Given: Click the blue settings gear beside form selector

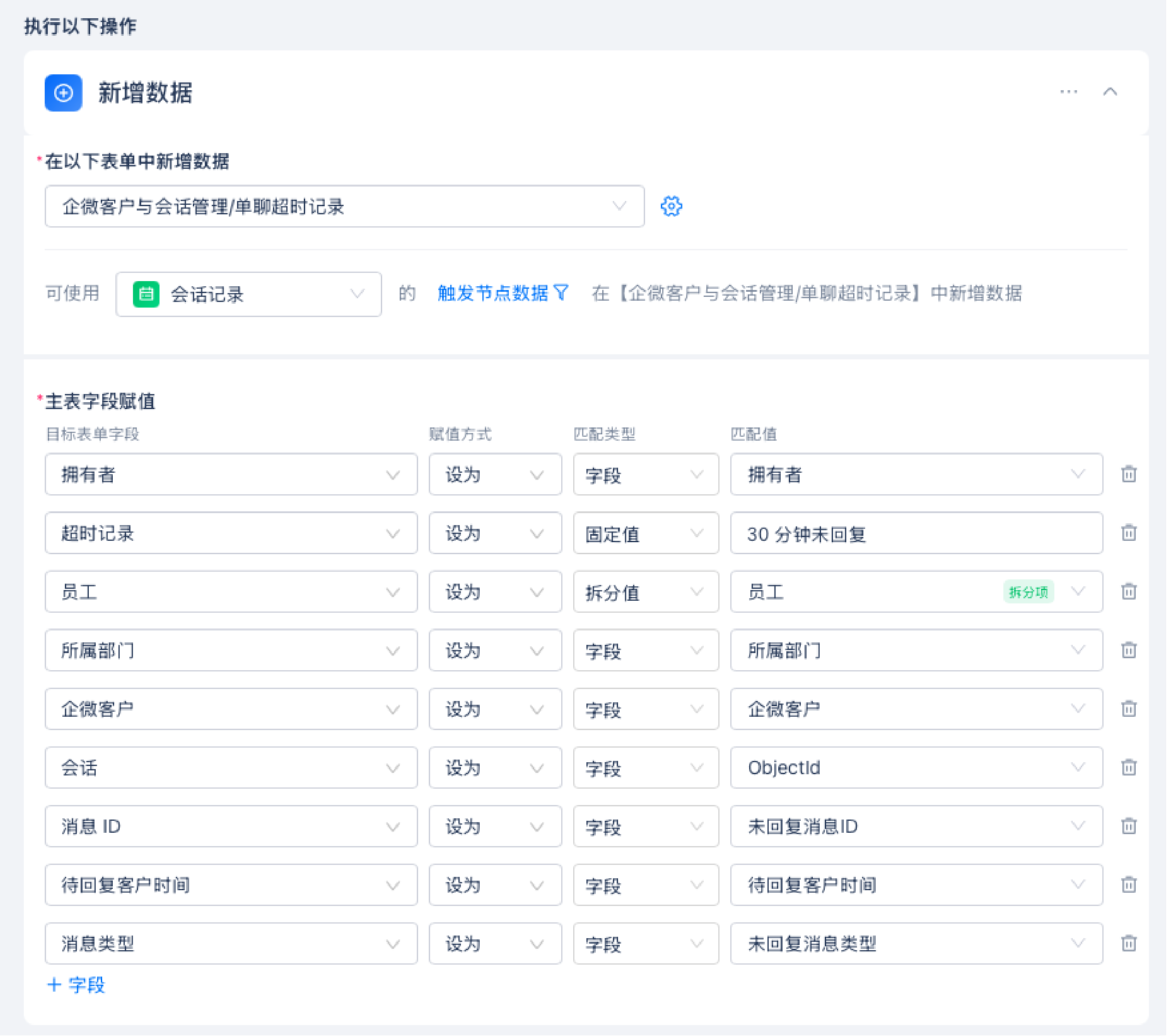Looking at the screenshot, I should point(671,206).
